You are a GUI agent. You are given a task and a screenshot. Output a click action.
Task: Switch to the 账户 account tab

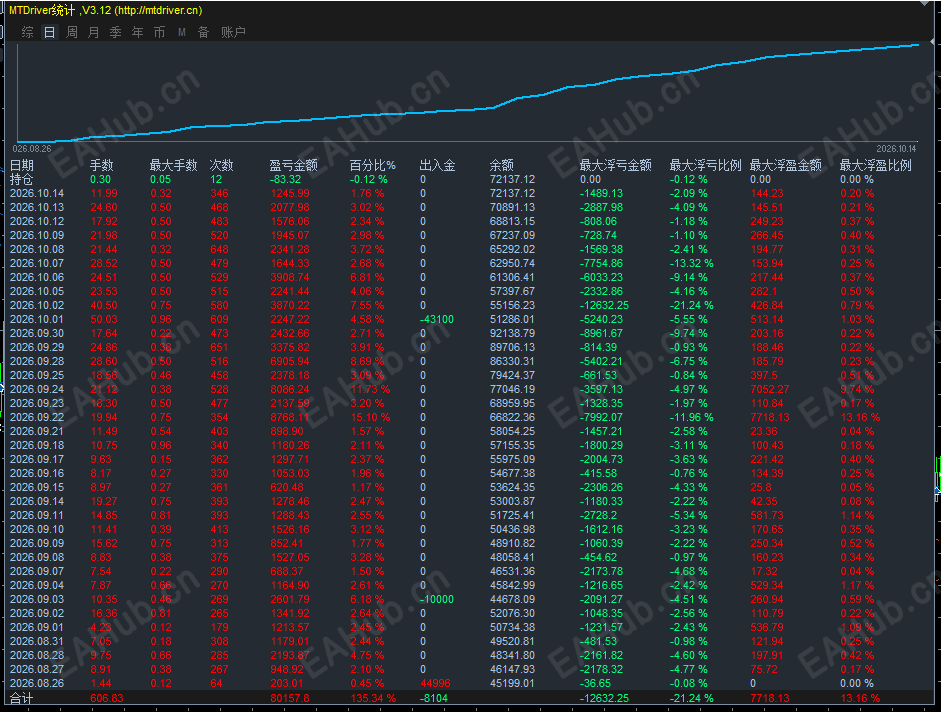233,32
